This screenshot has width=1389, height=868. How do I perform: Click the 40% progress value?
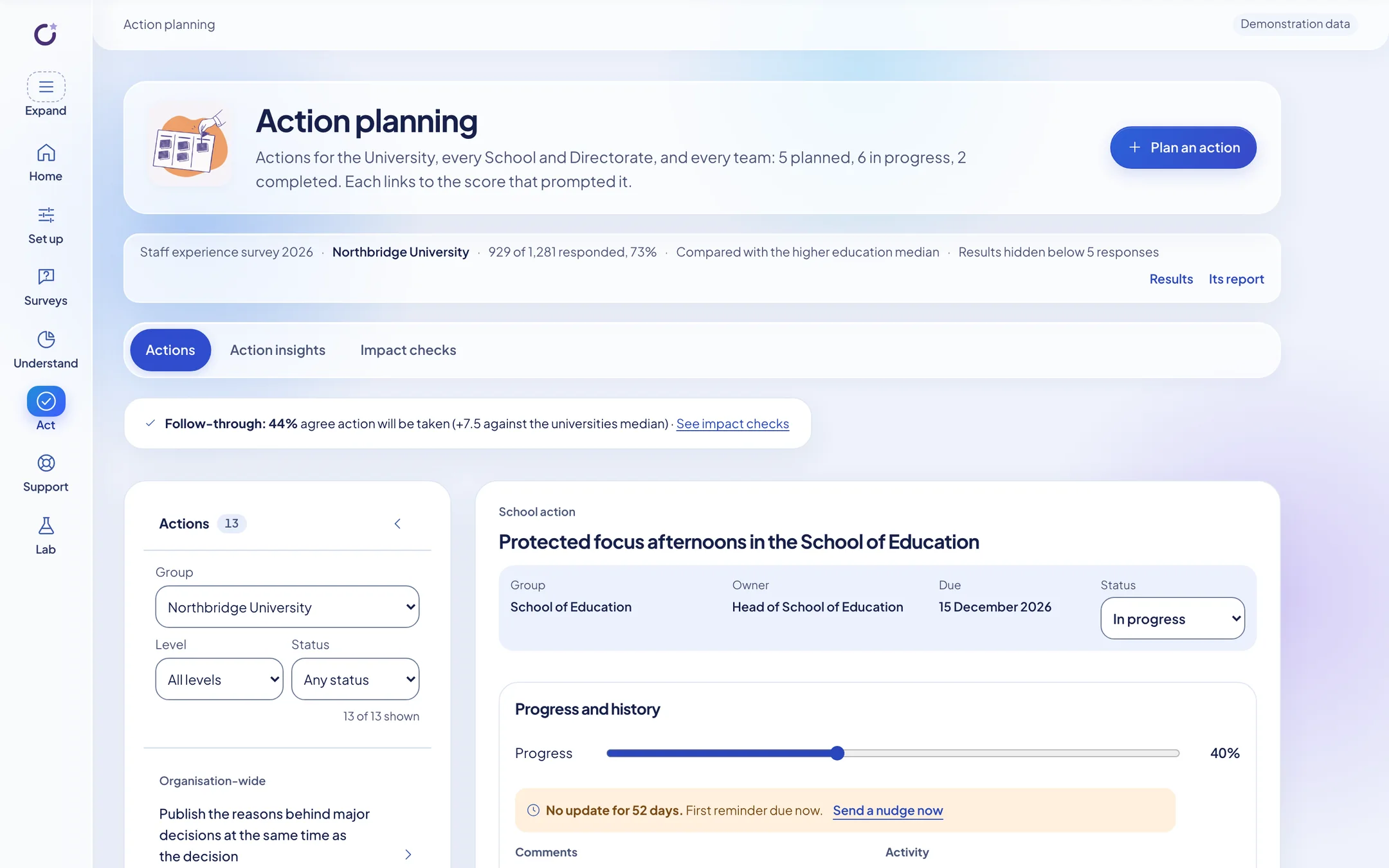1224,754
